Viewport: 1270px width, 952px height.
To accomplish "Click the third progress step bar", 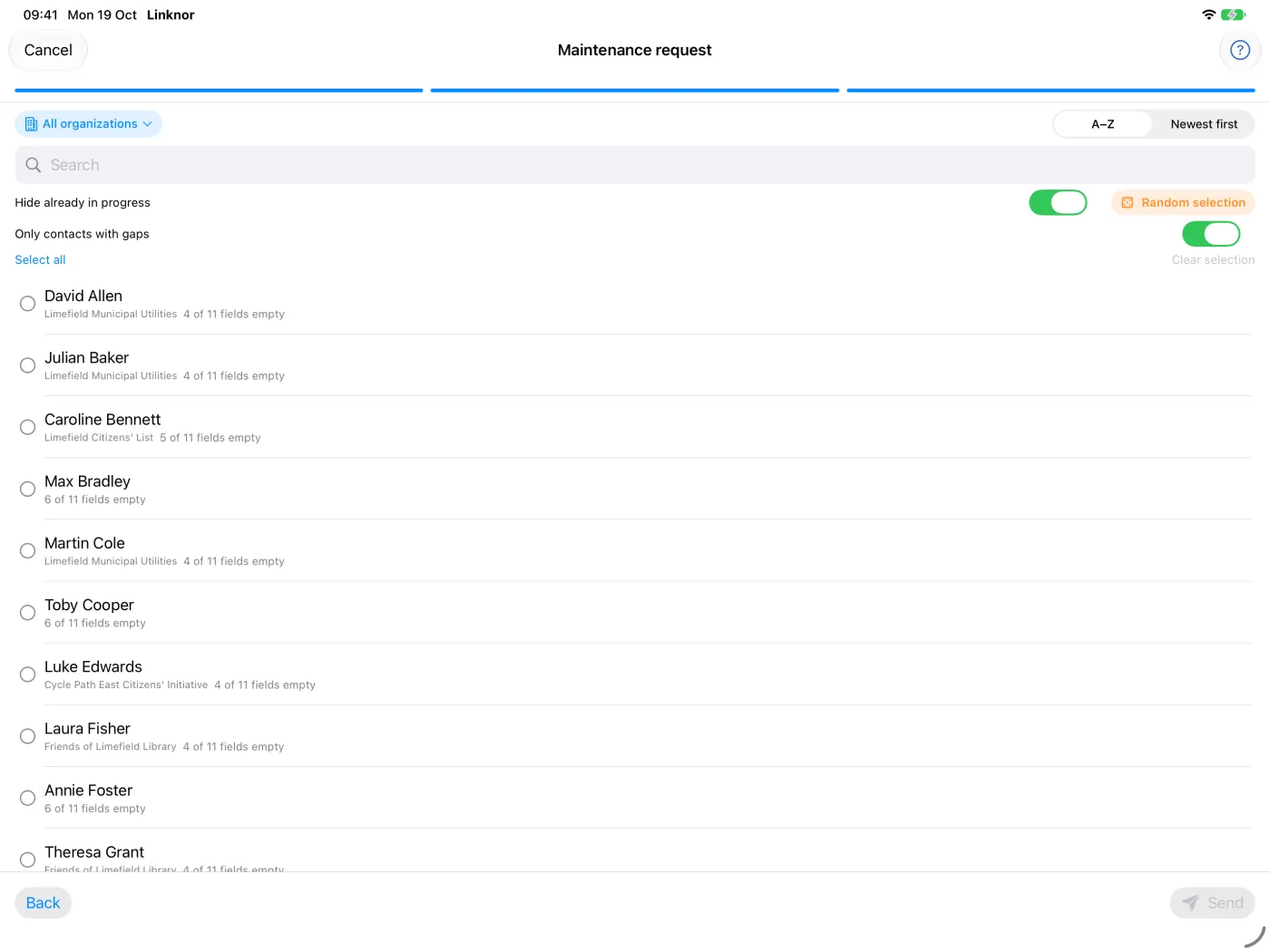I will [1050, 91].
